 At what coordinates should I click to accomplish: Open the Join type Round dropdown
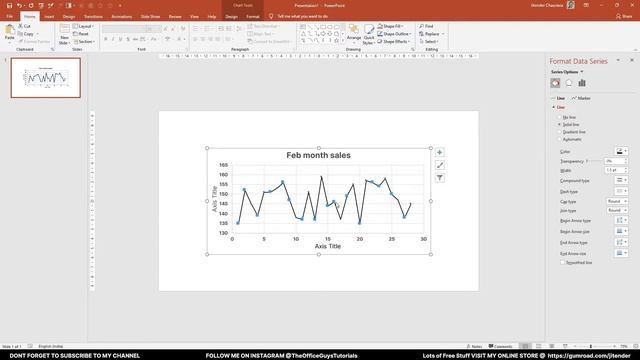tap(617, 211)
